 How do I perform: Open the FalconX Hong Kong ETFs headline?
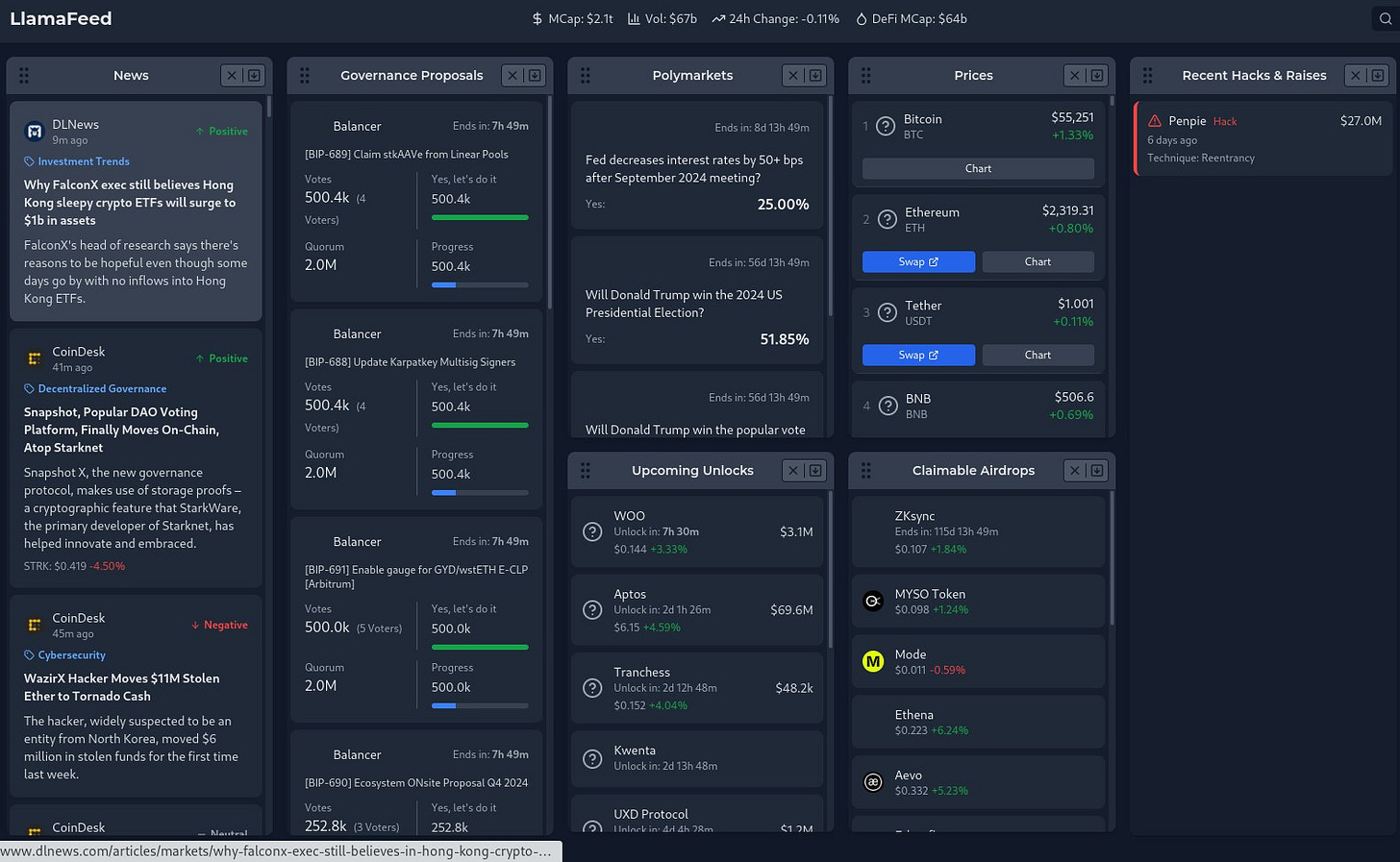130,203
